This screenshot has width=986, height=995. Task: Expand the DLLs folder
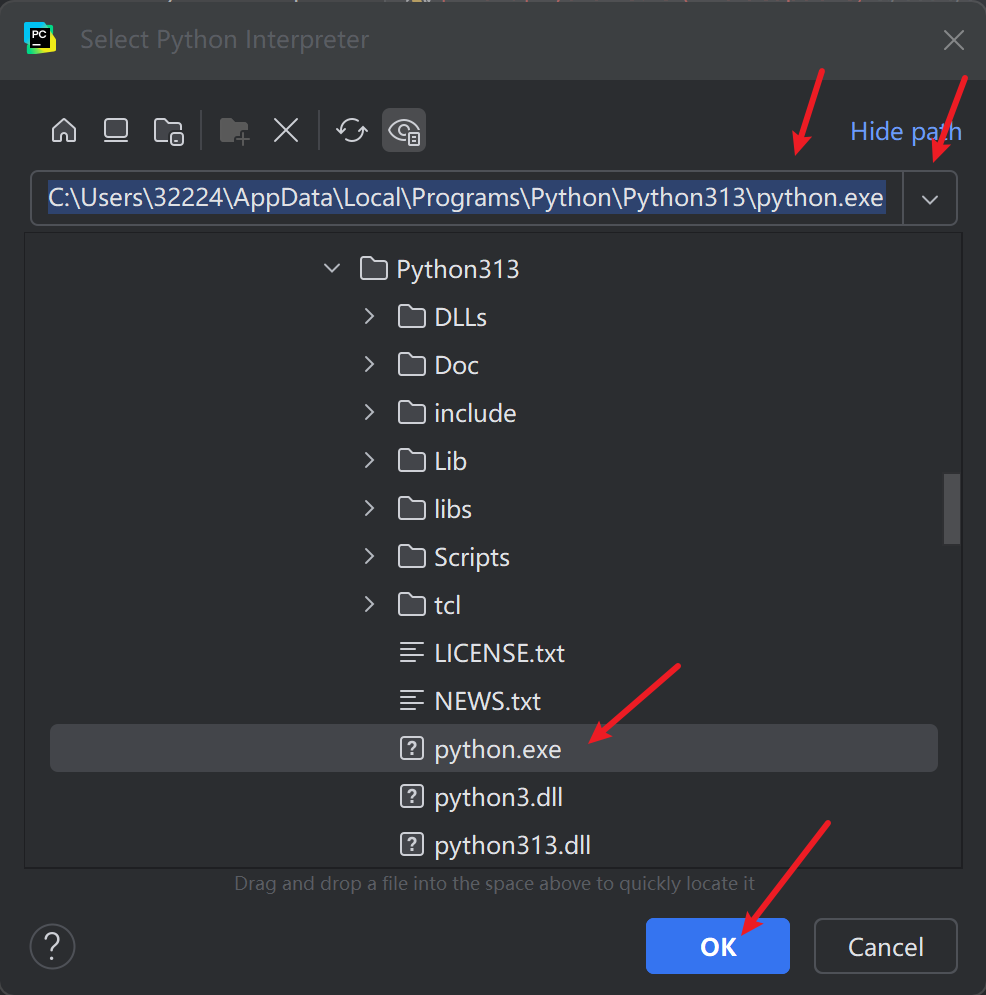[370, 317]
